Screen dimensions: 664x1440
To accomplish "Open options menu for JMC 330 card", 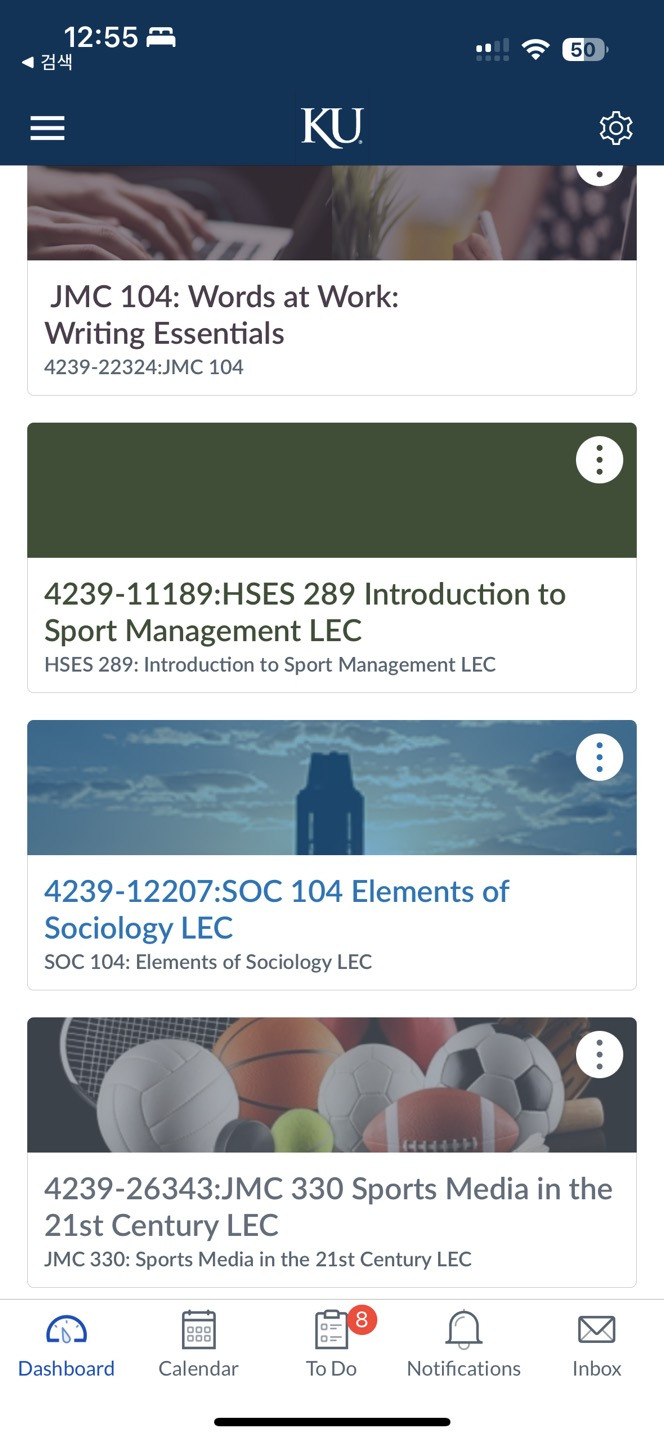I will click(599, 1055).
